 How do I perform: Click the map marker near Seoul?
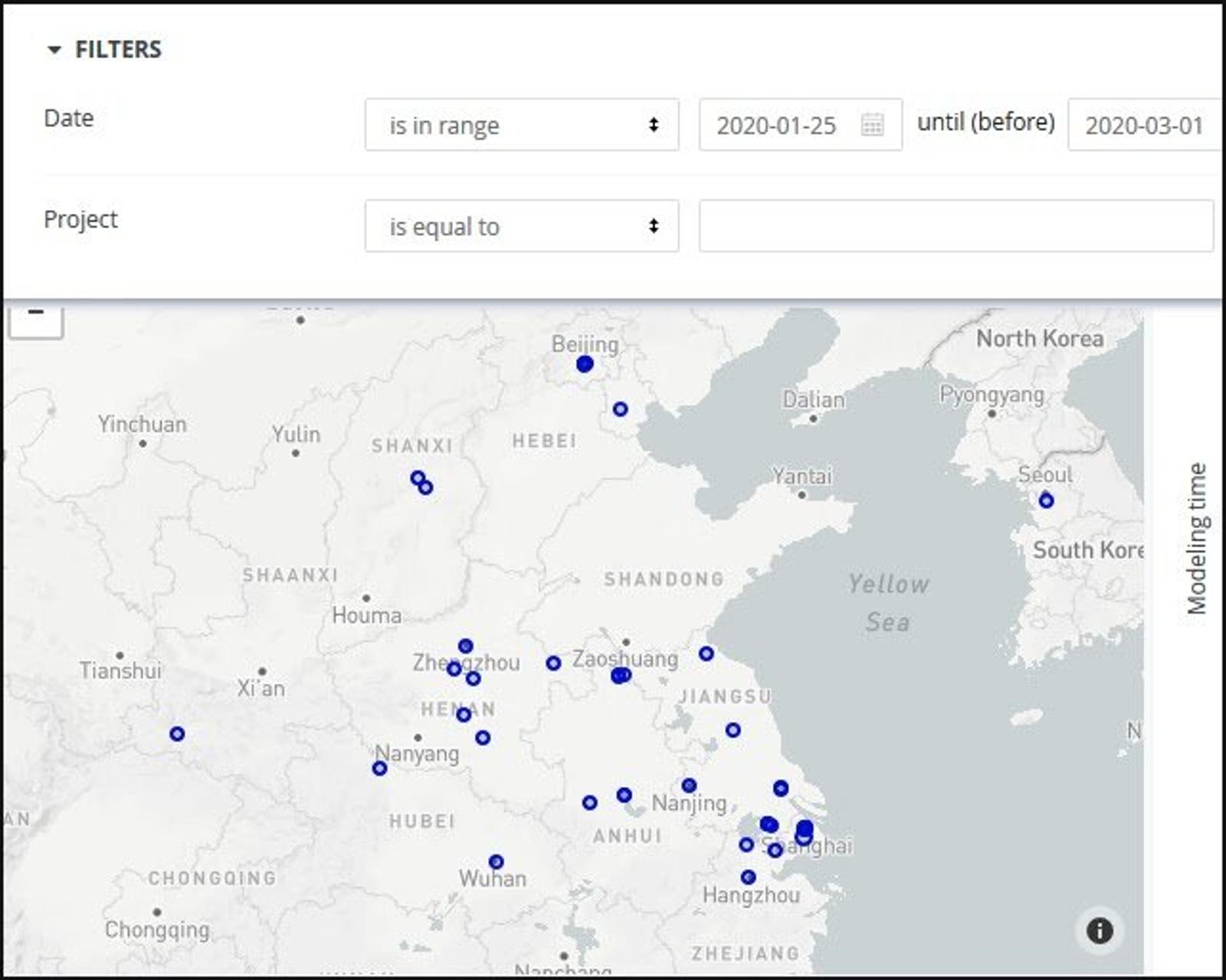1046,501
